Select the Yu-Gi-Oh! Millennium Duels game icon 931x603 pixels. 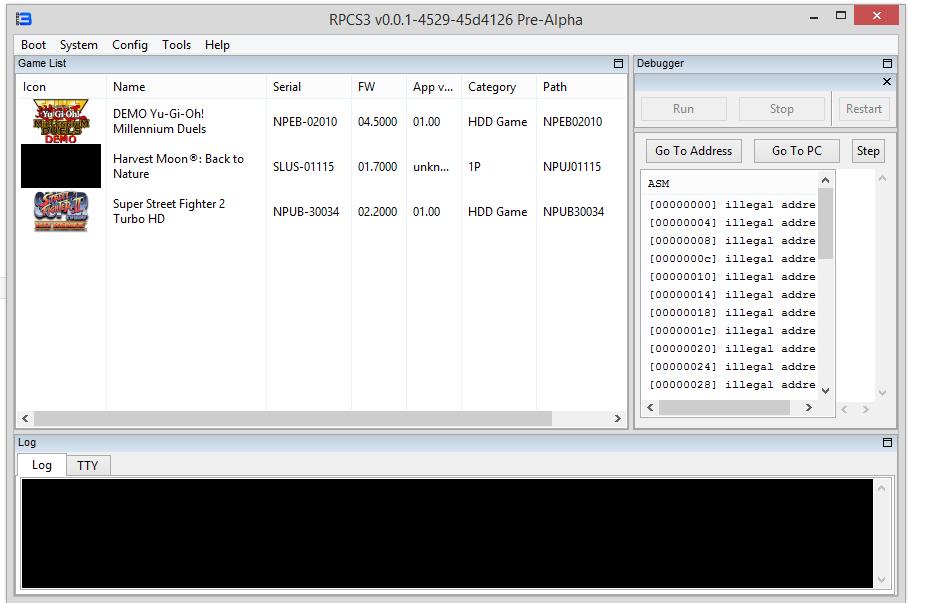(x=61, y=121)
